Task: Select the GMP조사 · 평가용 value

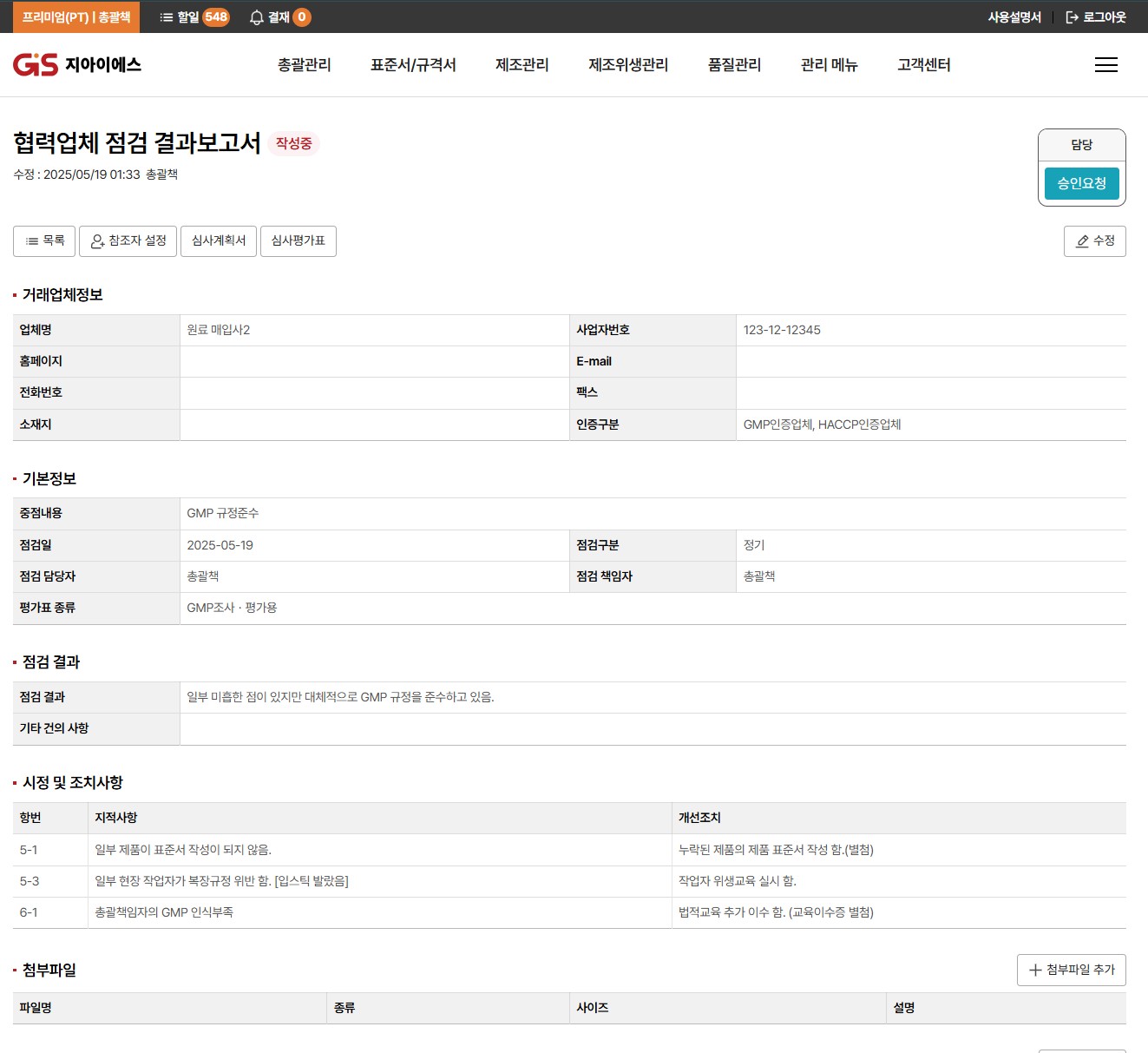Action: (x=232, y=608)
